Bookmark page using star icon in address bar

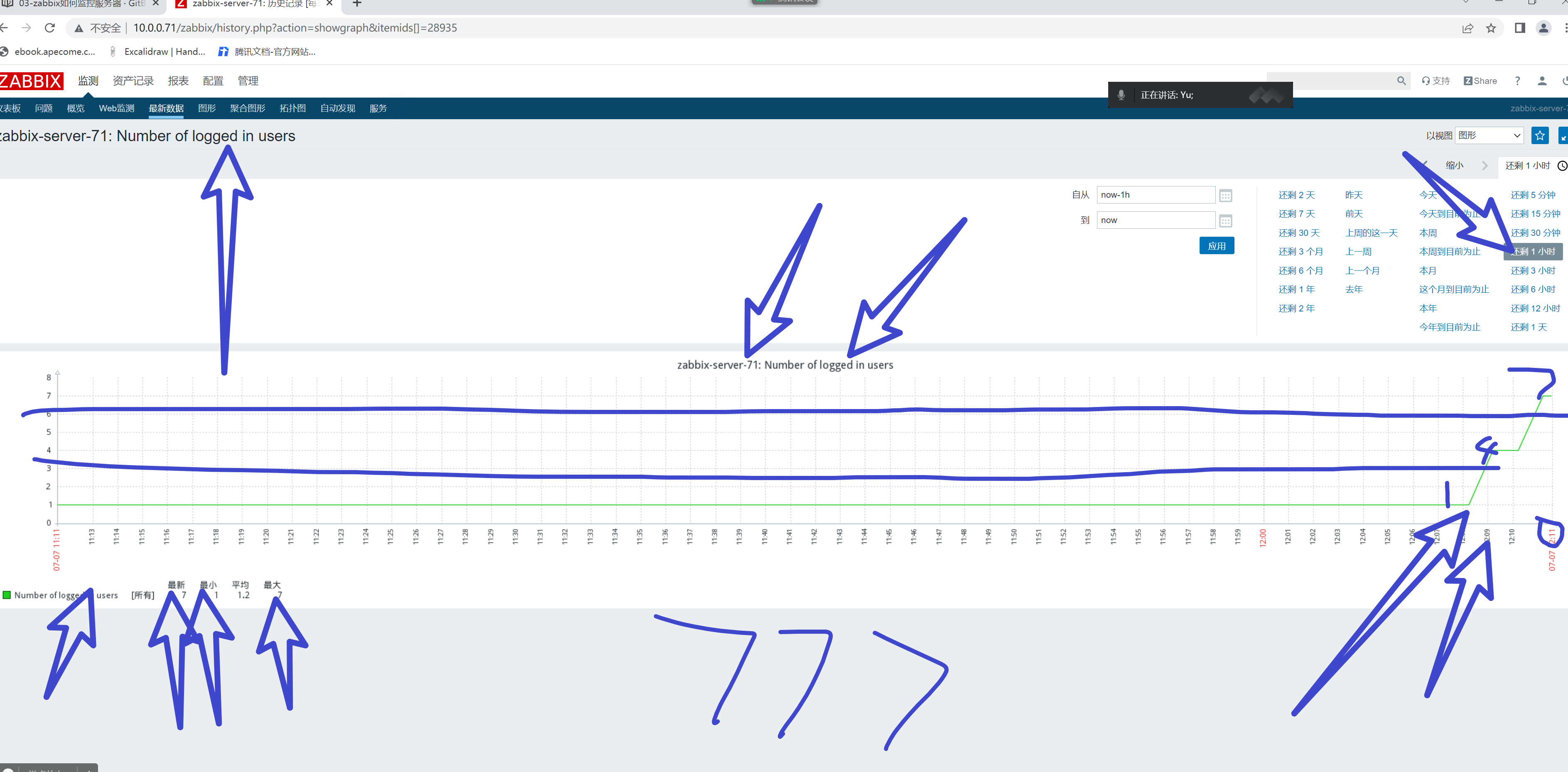click(x=1491, y=28)
